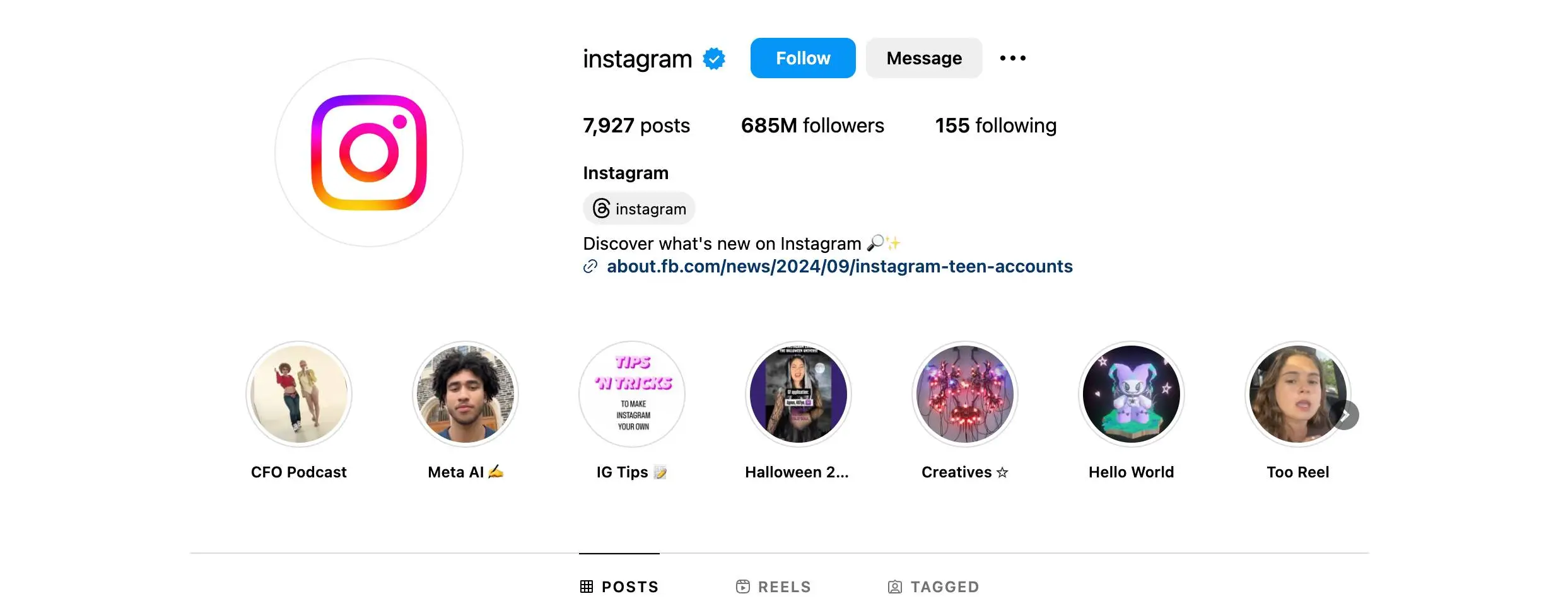This screenshot has height=613, width=1568.
Task: Open the instagram-teen-accounts link
Action: coord(839,266)
